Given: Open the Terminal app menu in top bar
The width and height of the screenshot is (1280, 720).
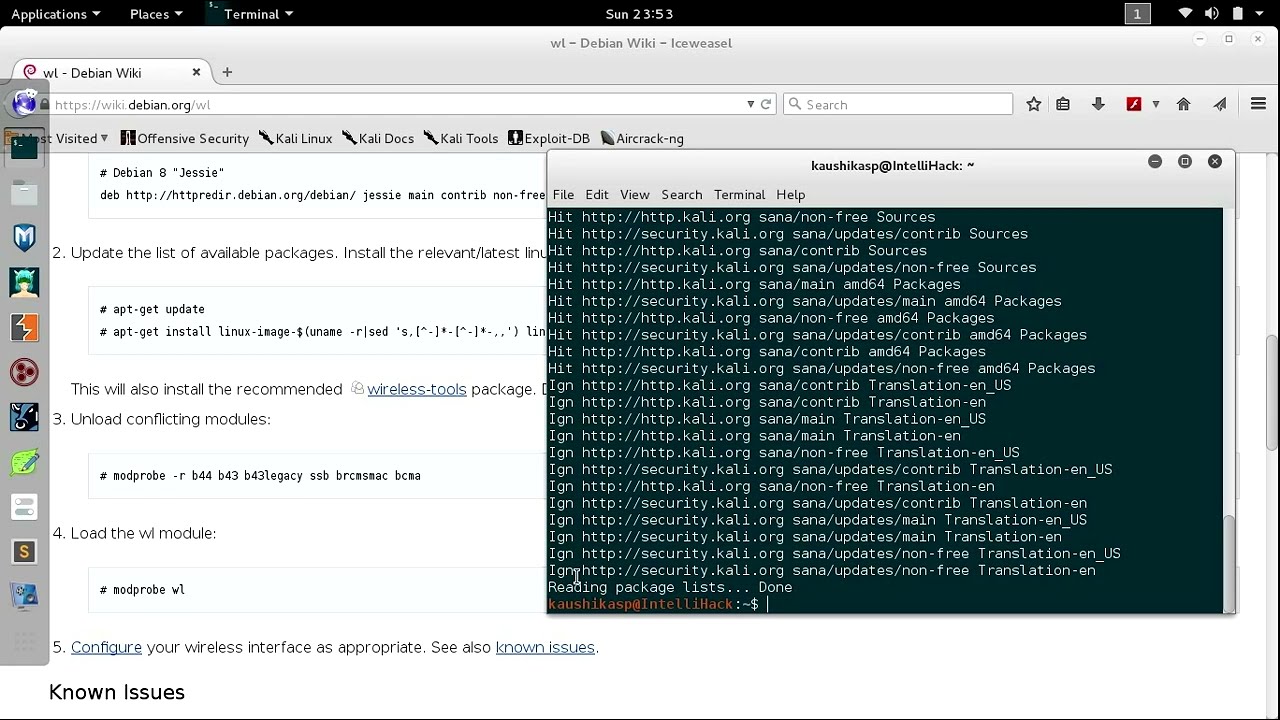Looking at the screenshot, I should [x=250, y=14].
